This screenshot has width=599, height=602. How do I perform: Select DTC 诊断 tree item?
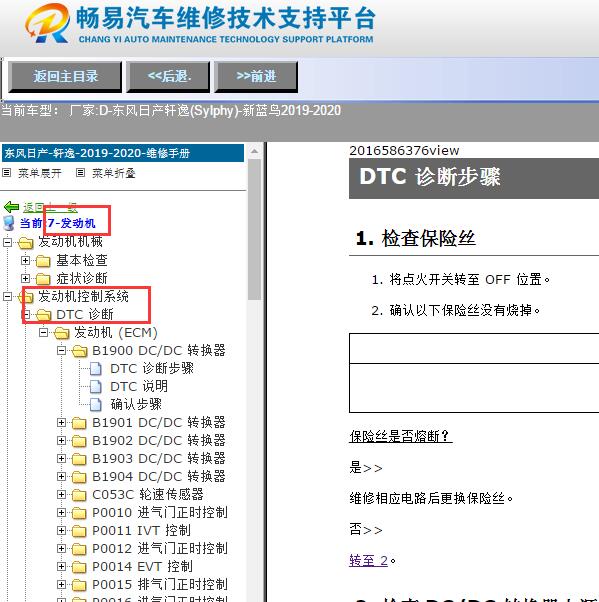tap(85, 314)
